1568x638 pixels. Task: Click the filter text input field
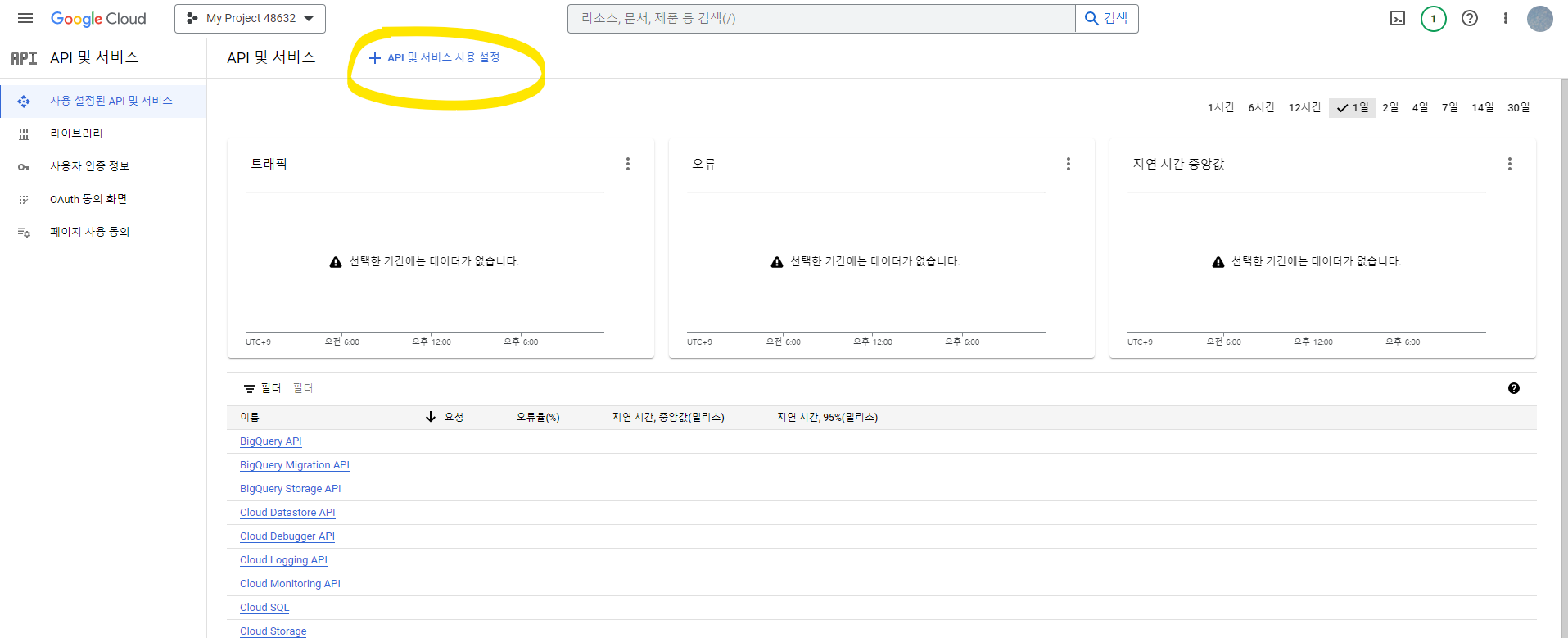pos(892,388)
